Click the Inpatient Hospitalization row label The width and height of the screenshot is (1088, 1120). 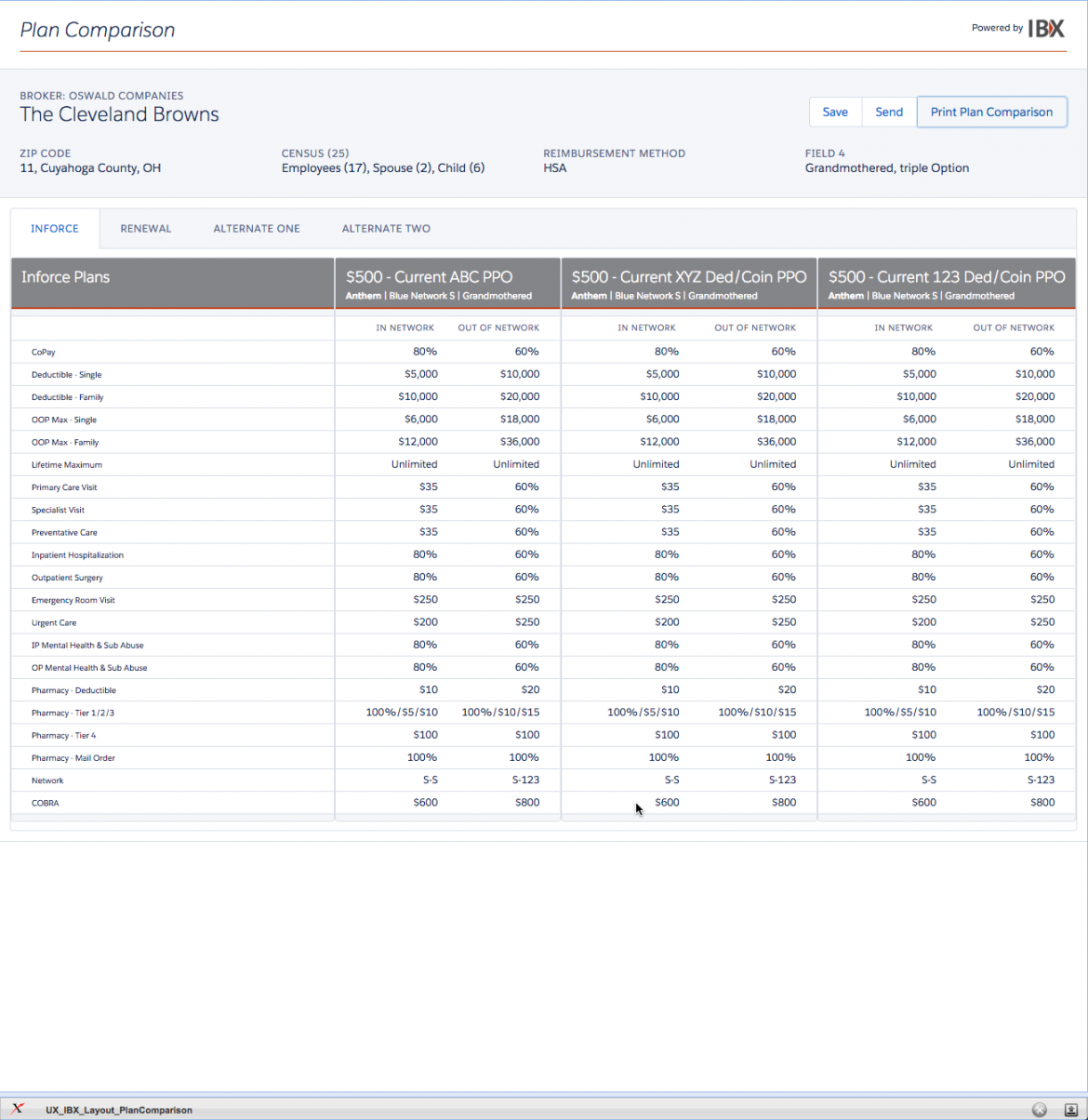click(77, 555)
